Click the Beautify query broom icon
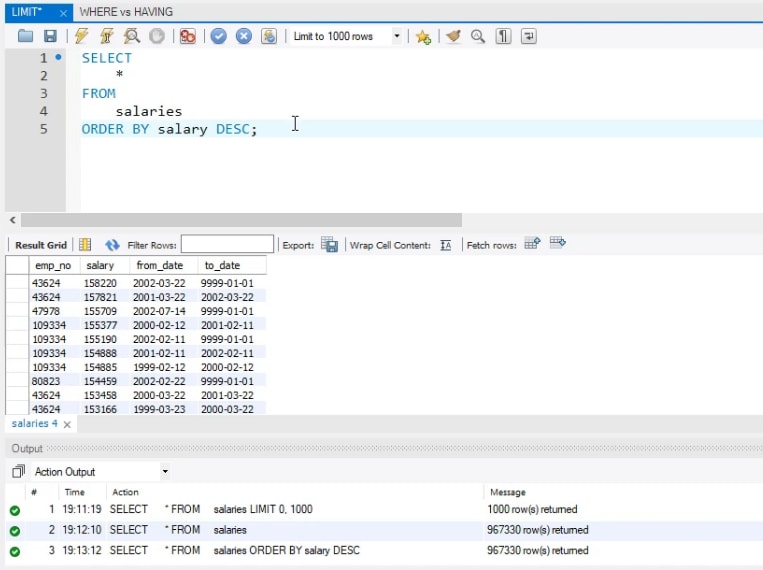The width and height of the screenshot is (763, 570). (454, 36)
